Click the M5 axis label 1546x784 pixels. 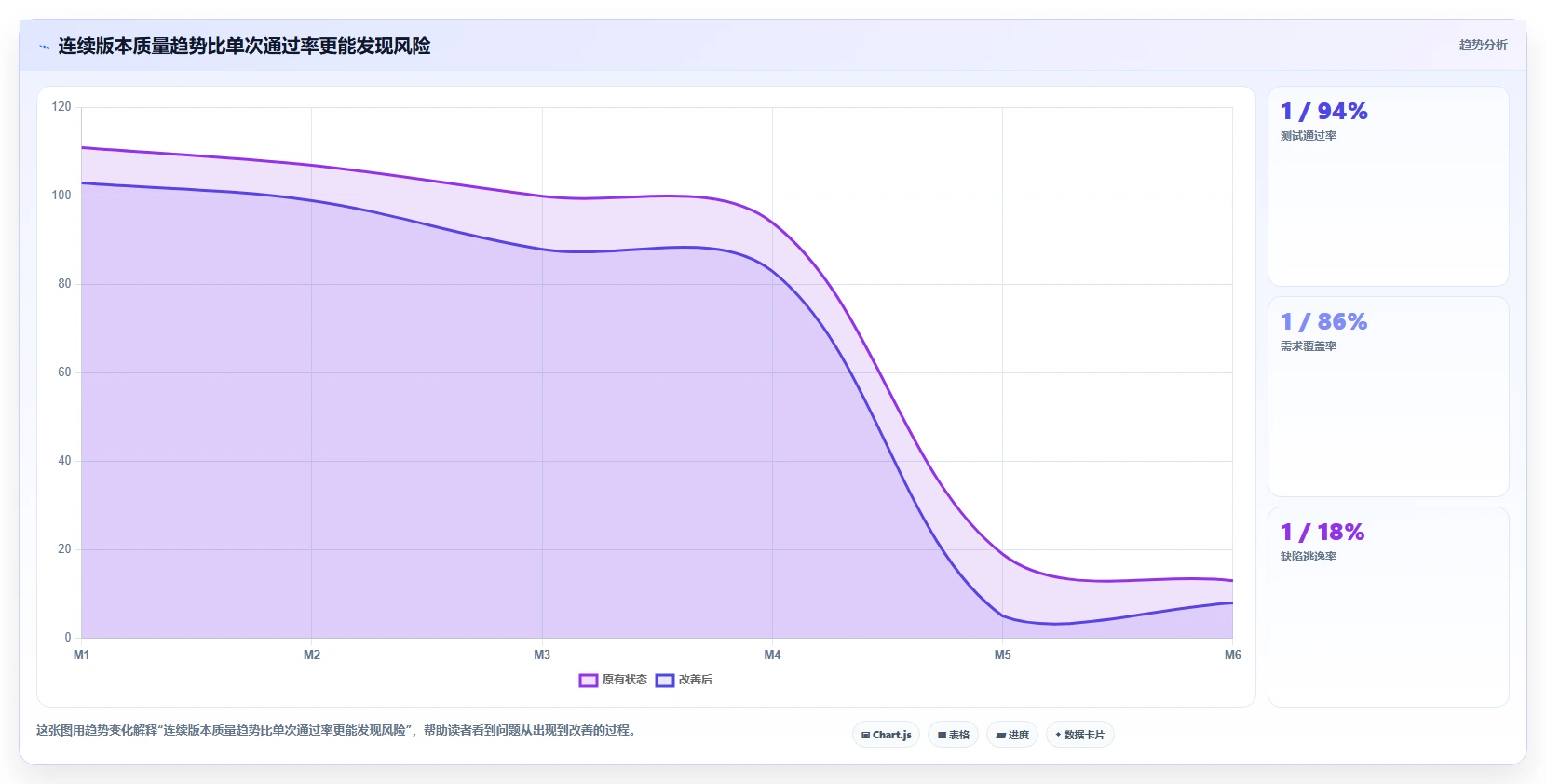pos(1002,656)
